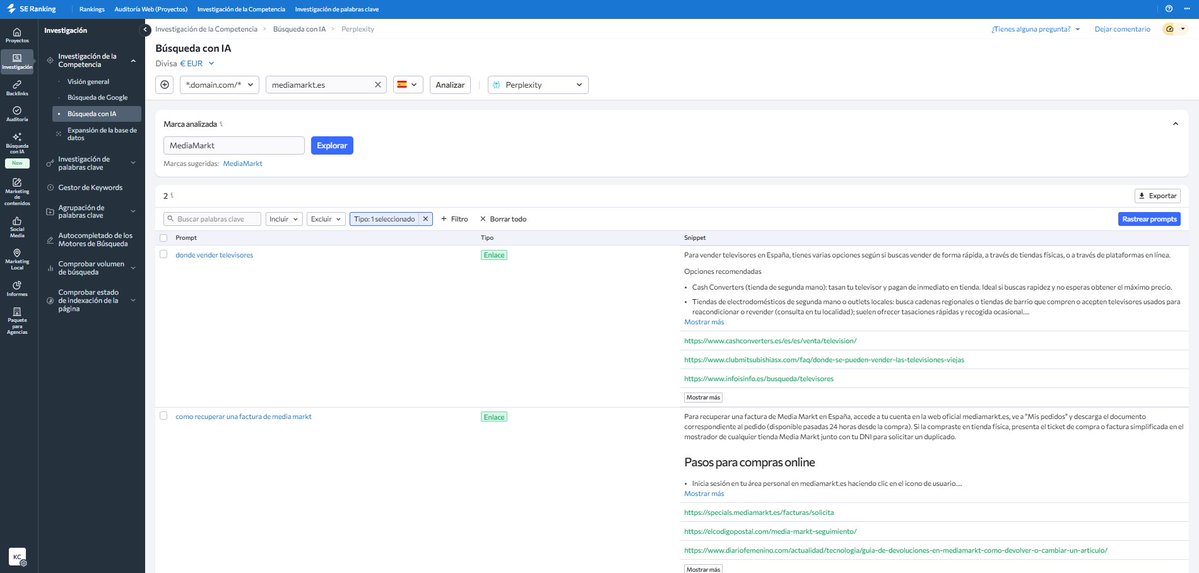Check the como recuperar una factura row

click(x=163, y=415)
